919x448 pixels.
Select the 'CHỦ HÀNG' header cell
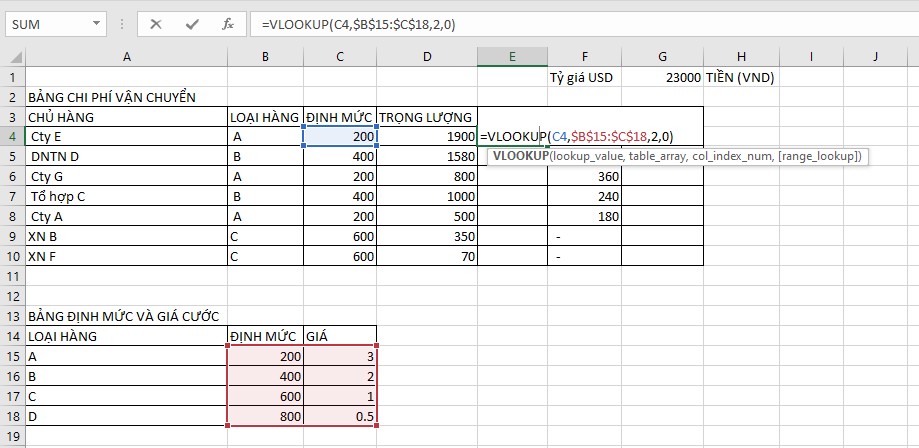[127, 117]
